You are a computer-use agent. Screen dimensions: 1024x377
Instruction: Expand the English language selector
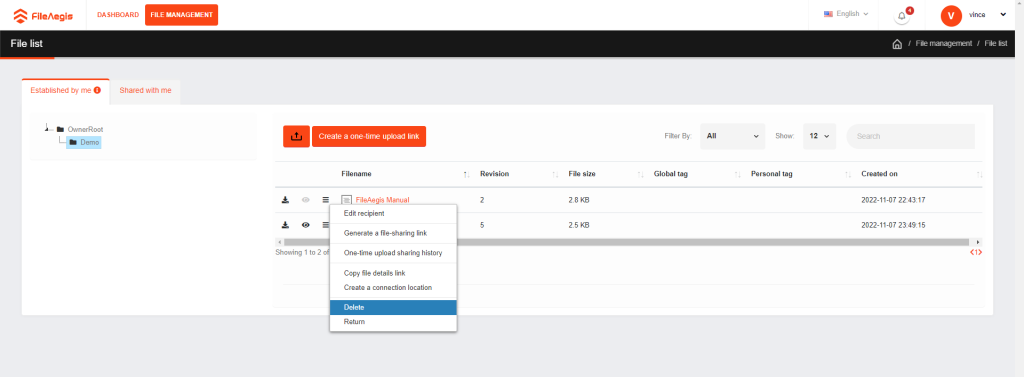pos(846,14)
